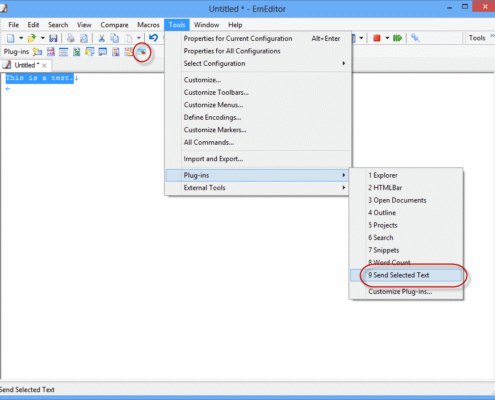
Task: Open the View menu
Action: [x=84, y=25]
